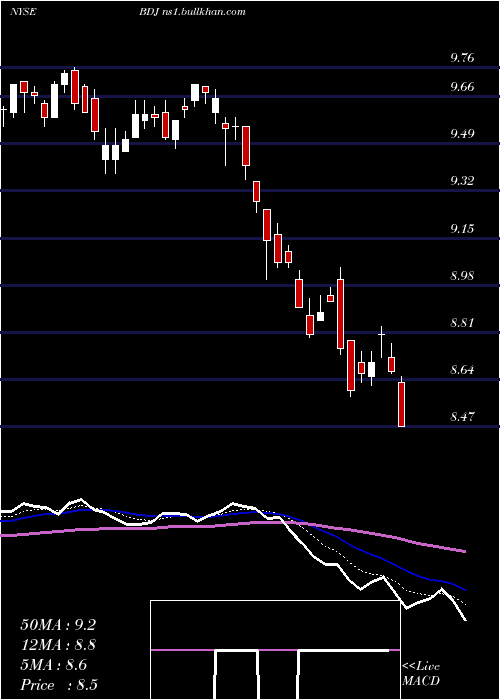Click the 8.47 price axis label
The image size is (500, 700).
point(462,417)
